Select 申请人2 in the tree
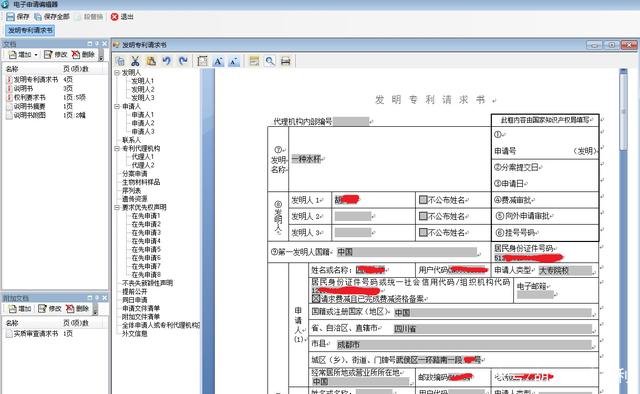 click(x=142, y=123)
